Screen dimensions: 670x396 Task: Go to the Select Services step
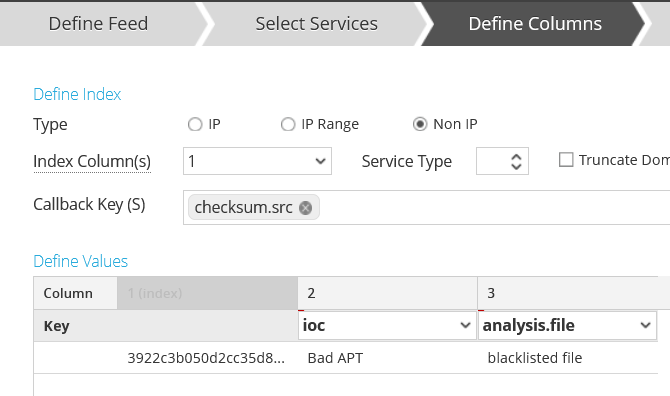coord(317,23)
